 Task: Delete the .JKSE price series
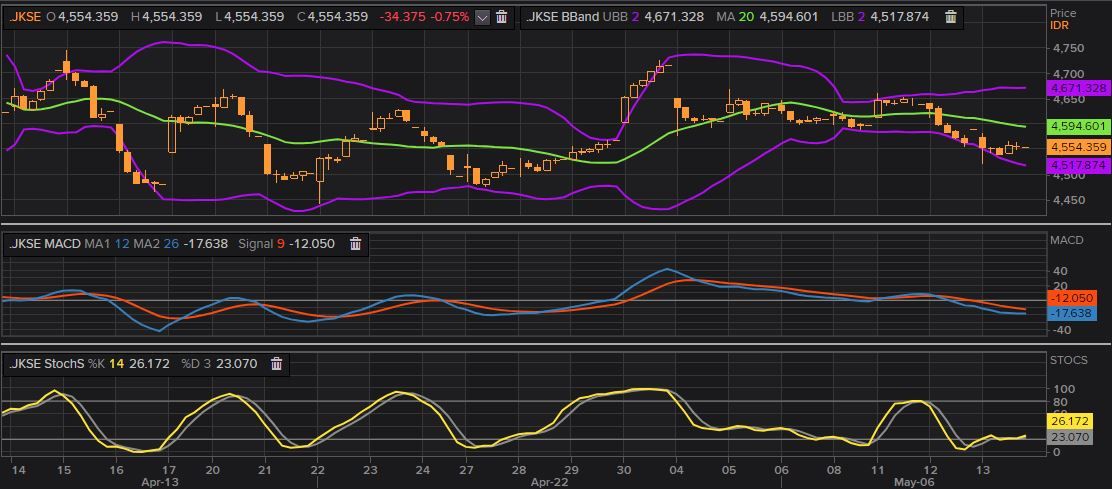point(501,17)
